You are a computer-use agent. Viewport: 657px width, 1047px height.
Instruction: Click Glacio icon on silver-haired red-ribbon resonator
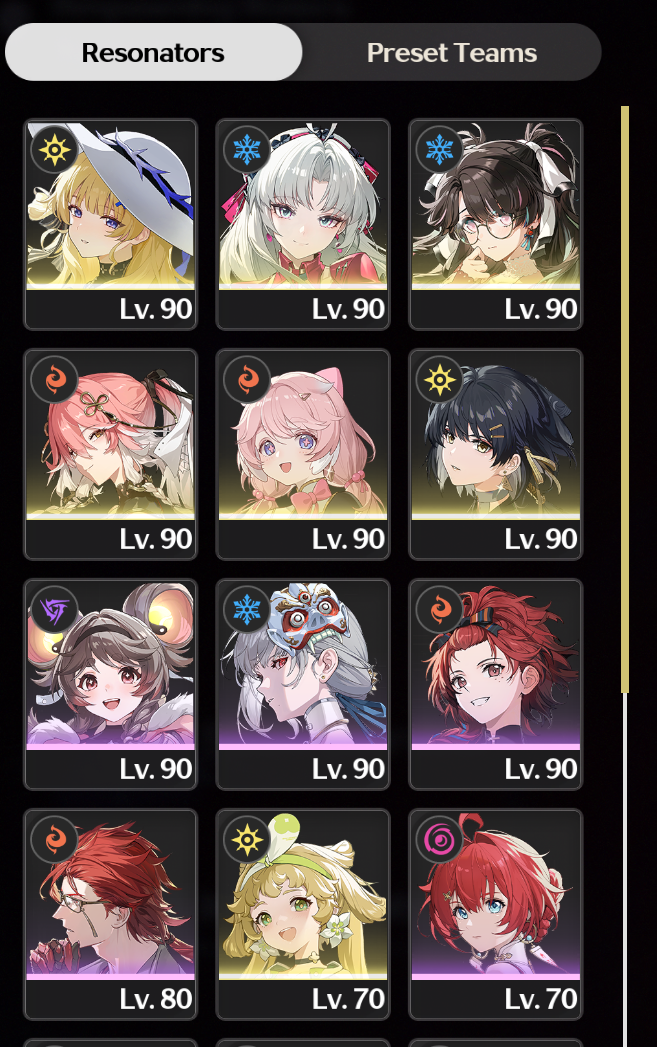click(246, 149)
